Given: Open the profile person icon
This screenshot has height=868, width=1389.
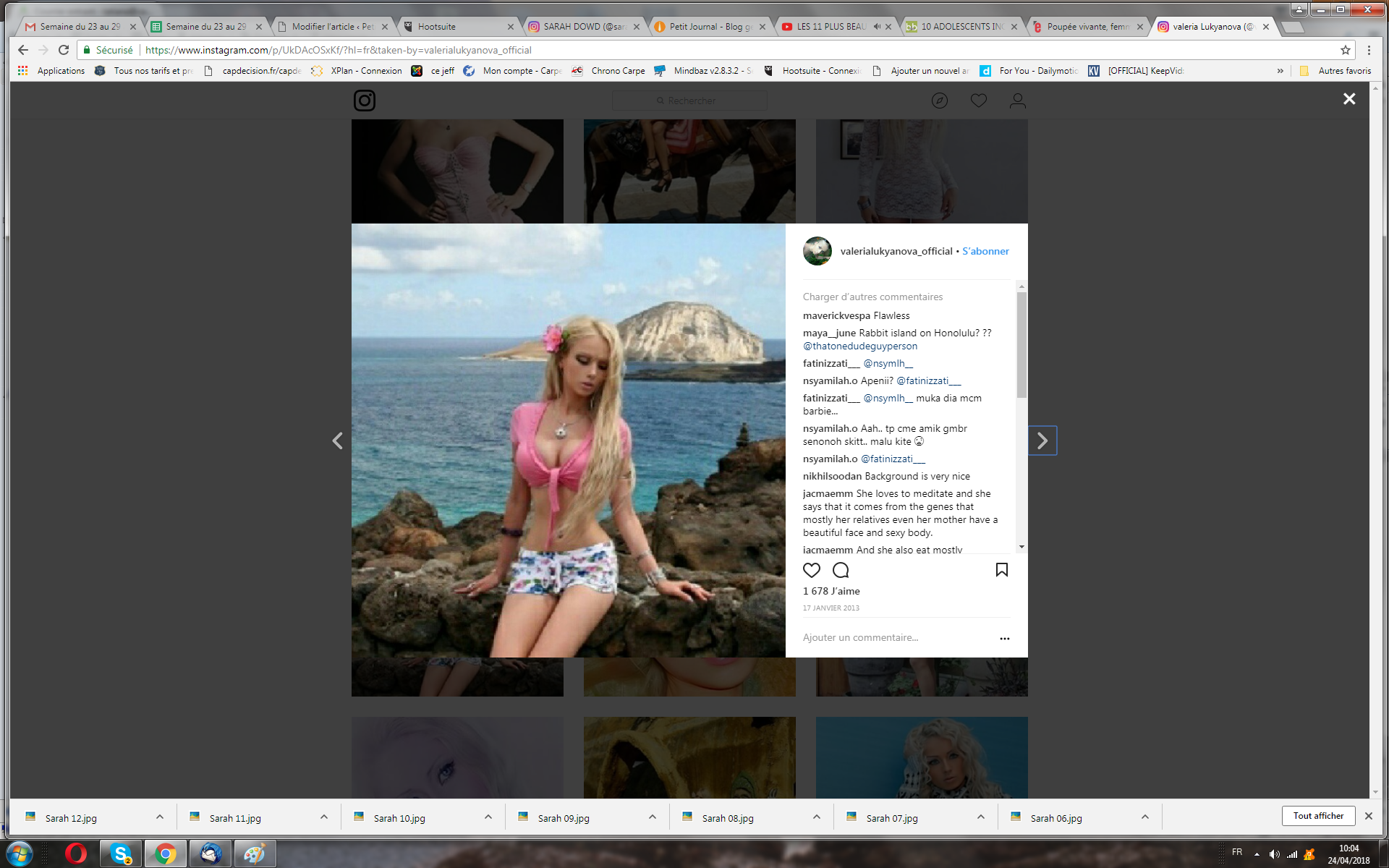Looking at the screenshot, I should pos(1017,101).
